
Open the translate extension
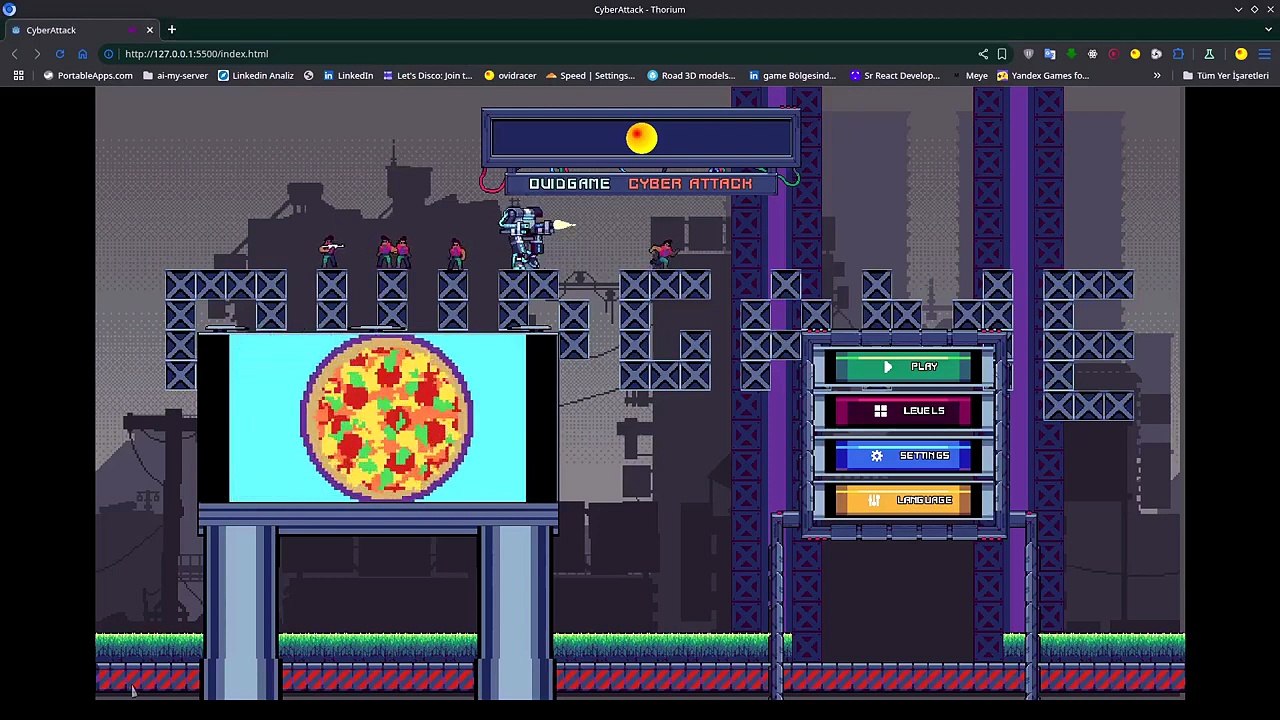(x=1049, y=54)
